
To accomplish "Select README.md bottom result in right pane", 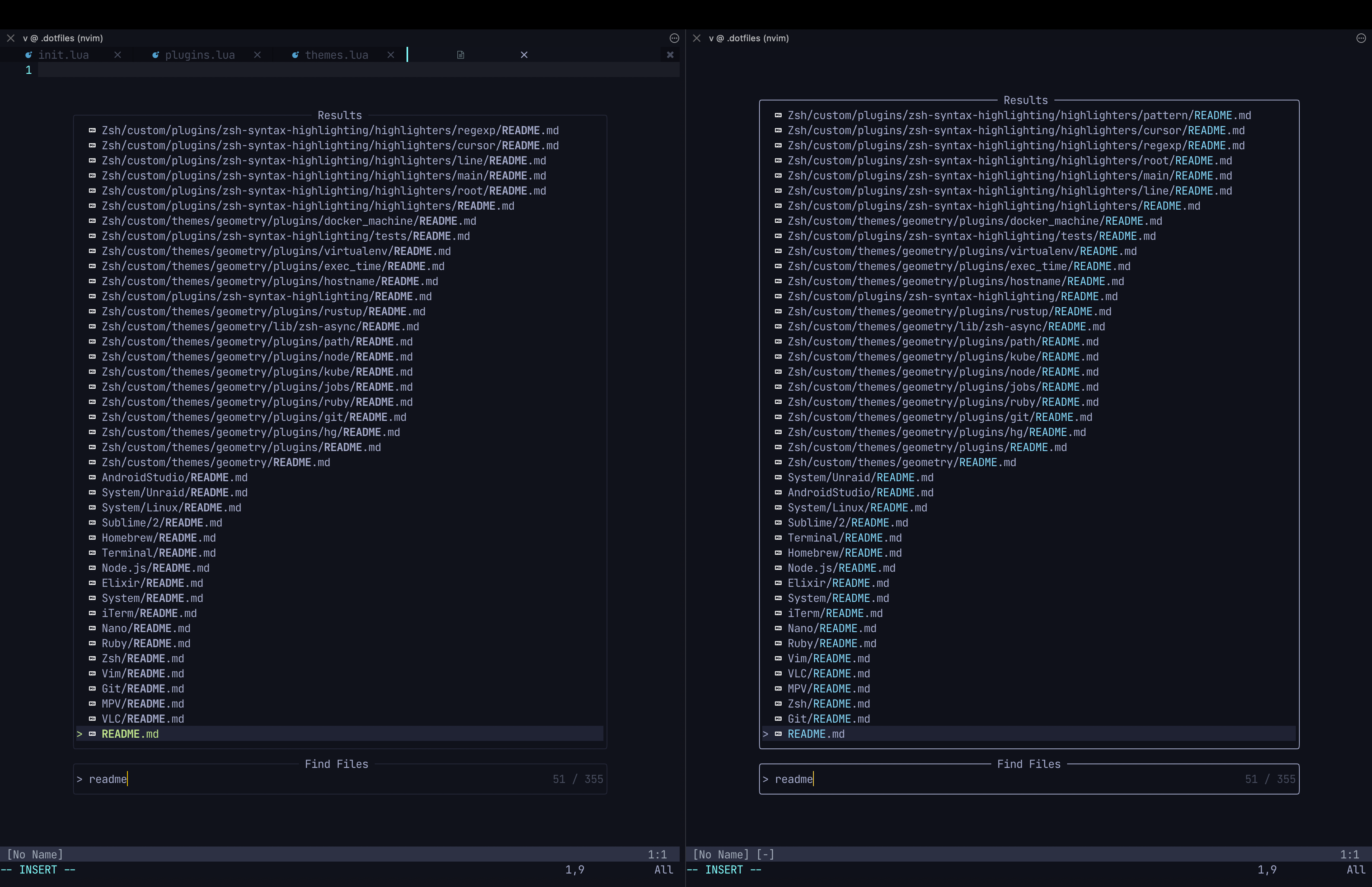I will [1029, 734].
